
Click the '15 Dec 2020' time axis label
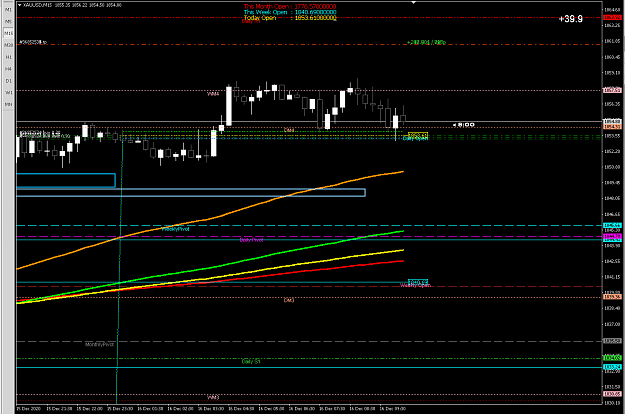29,409
